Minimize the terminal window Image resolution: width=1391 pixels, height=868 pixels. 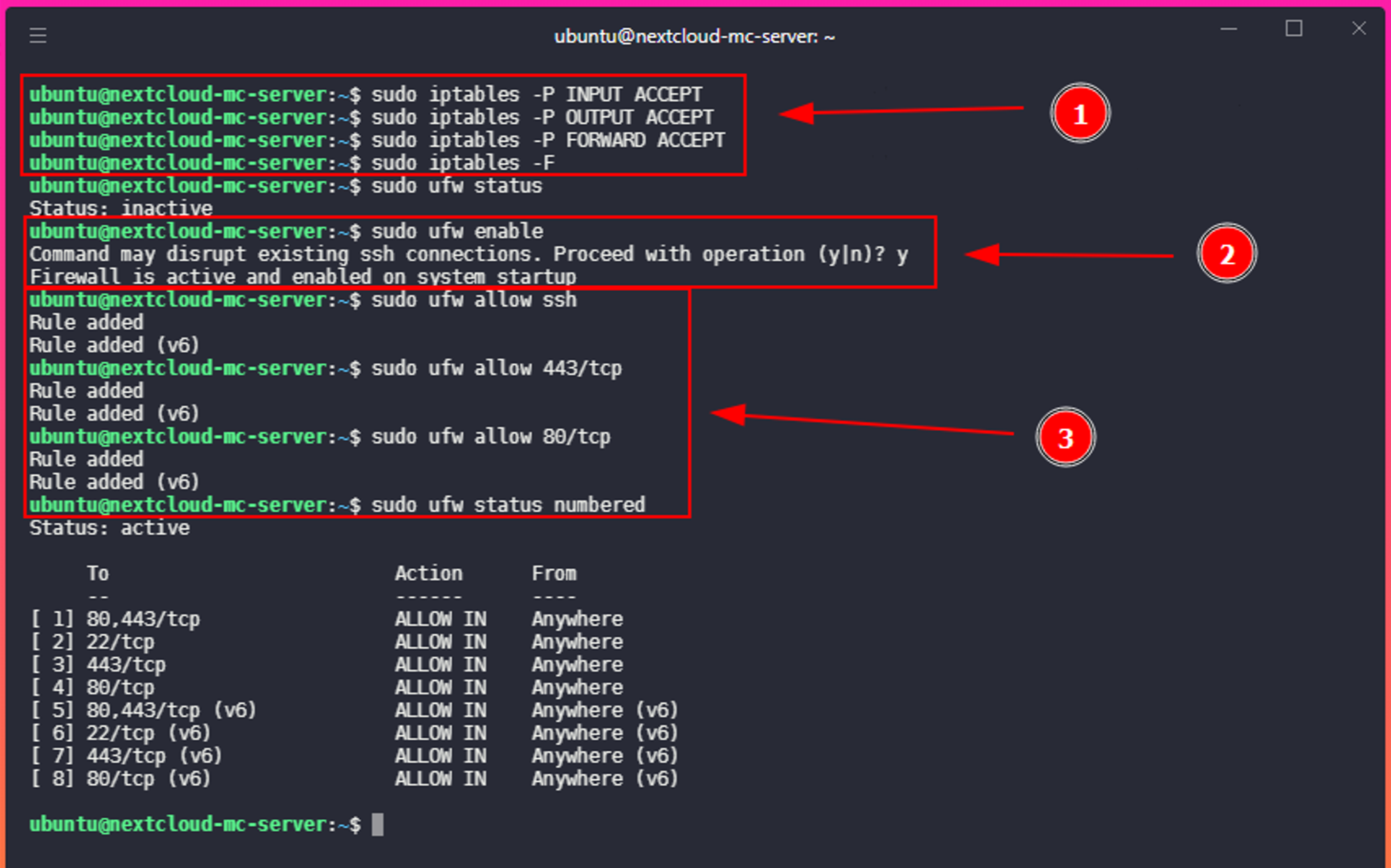1229,29
